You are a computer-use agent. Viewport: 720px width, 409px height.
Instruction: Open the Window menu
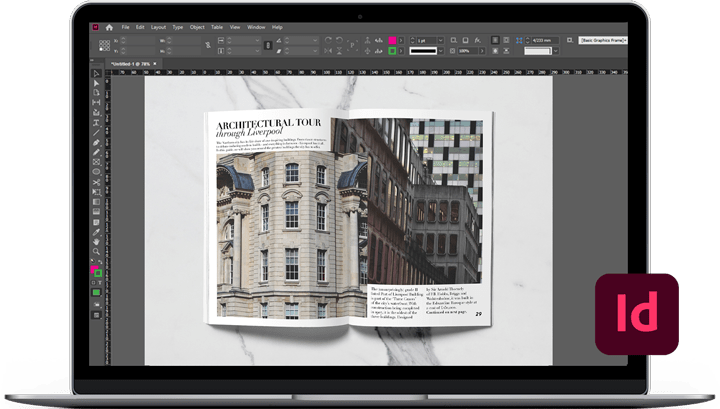click(x=256, y=27)
